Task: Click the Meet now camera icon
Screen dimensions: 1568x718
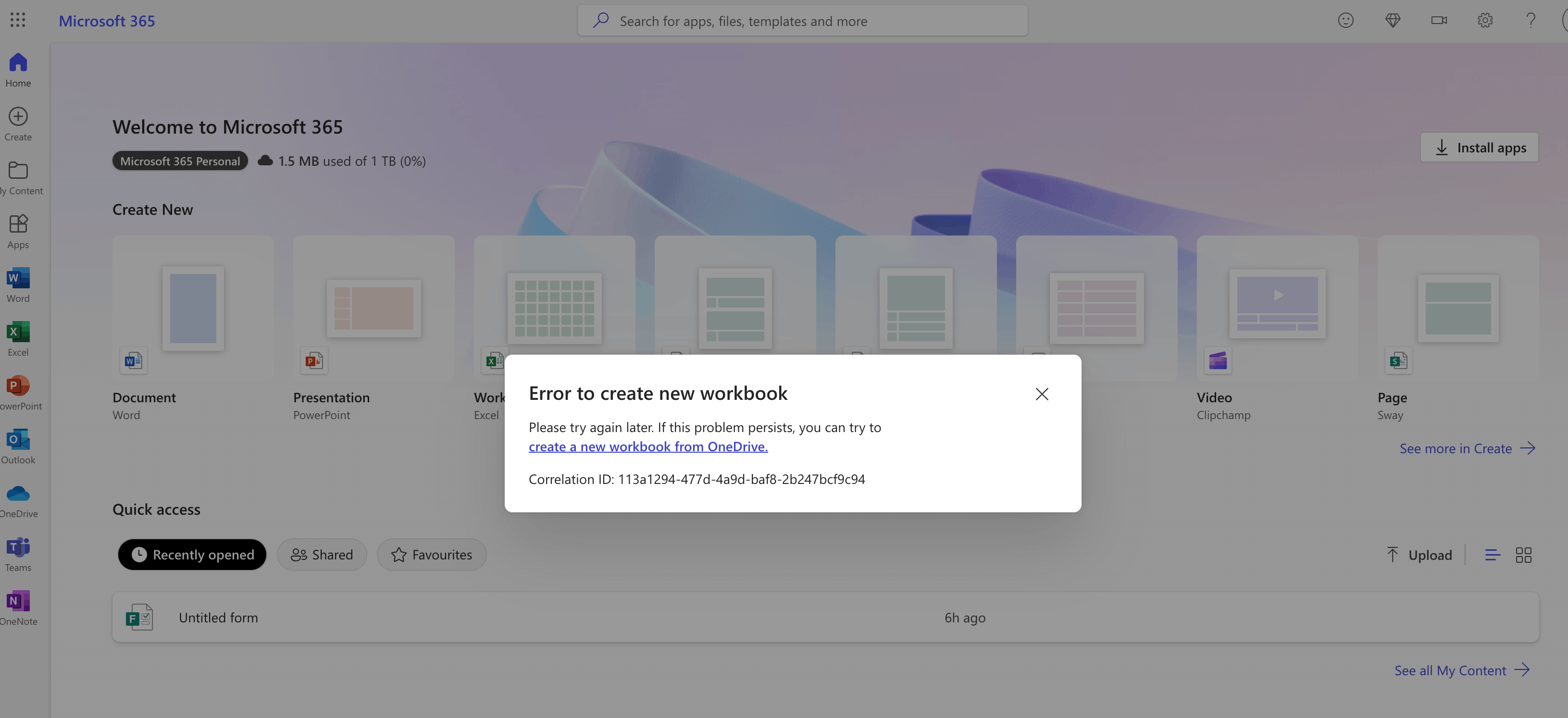Action: pyautogui.click(x=1438, y=21)
